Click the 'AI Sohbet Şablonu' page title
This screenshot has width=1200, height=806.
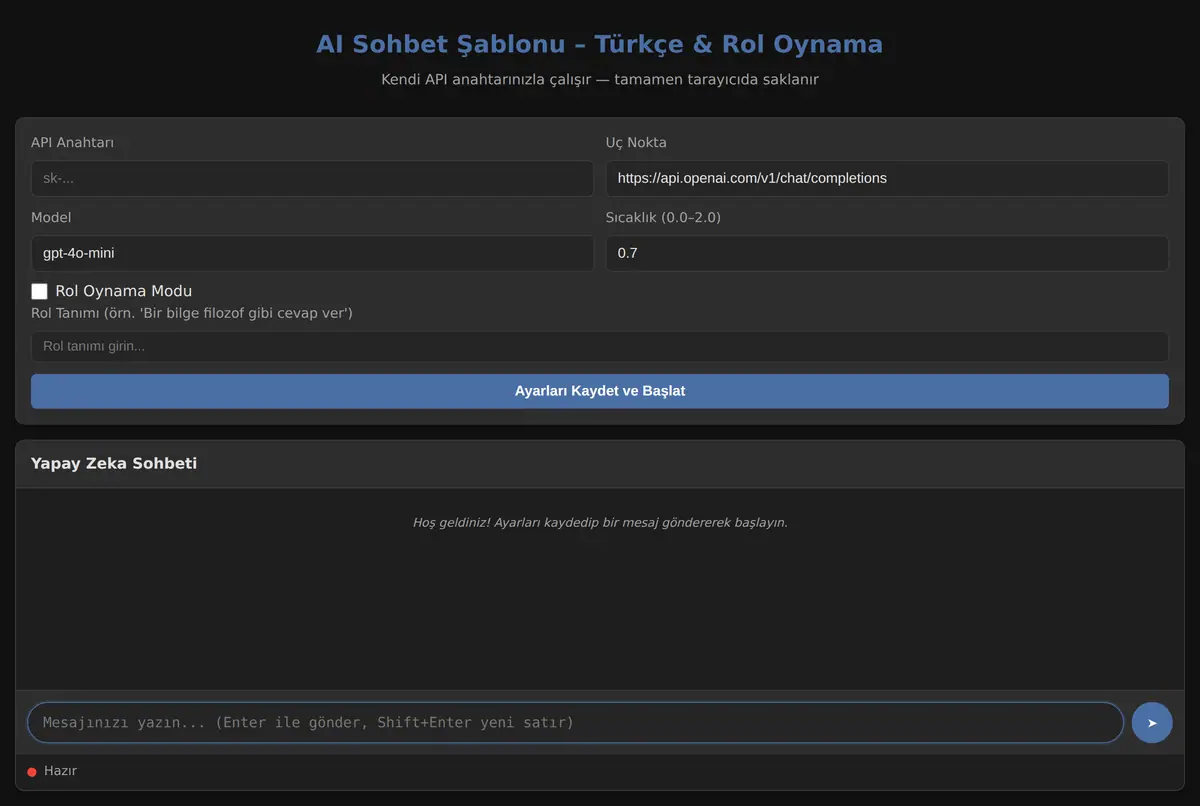[x=600, y=44]
